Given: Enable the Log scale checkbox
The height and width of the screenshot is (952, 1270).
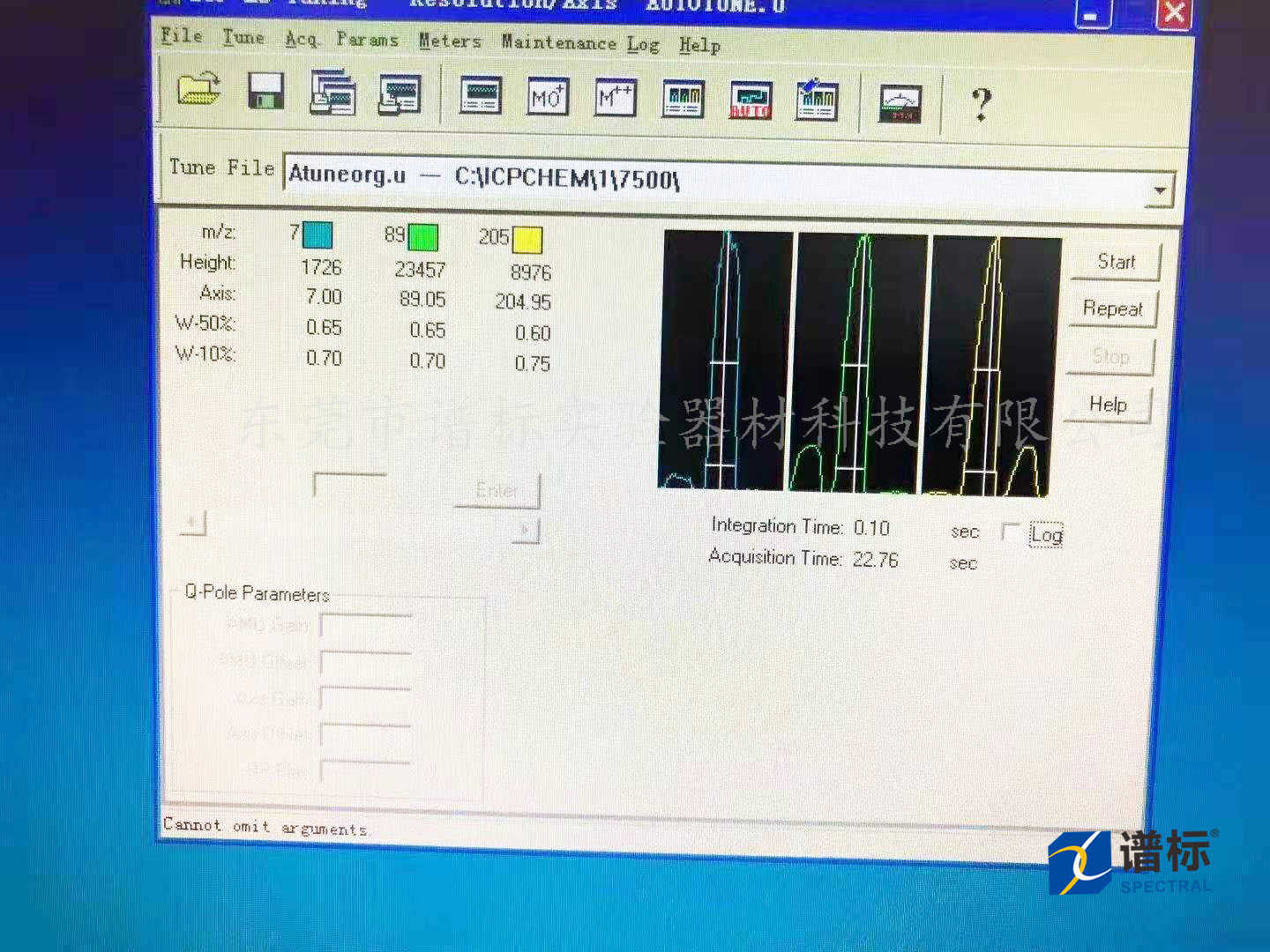Looking at the screenshot, I should click(1011, 532).
